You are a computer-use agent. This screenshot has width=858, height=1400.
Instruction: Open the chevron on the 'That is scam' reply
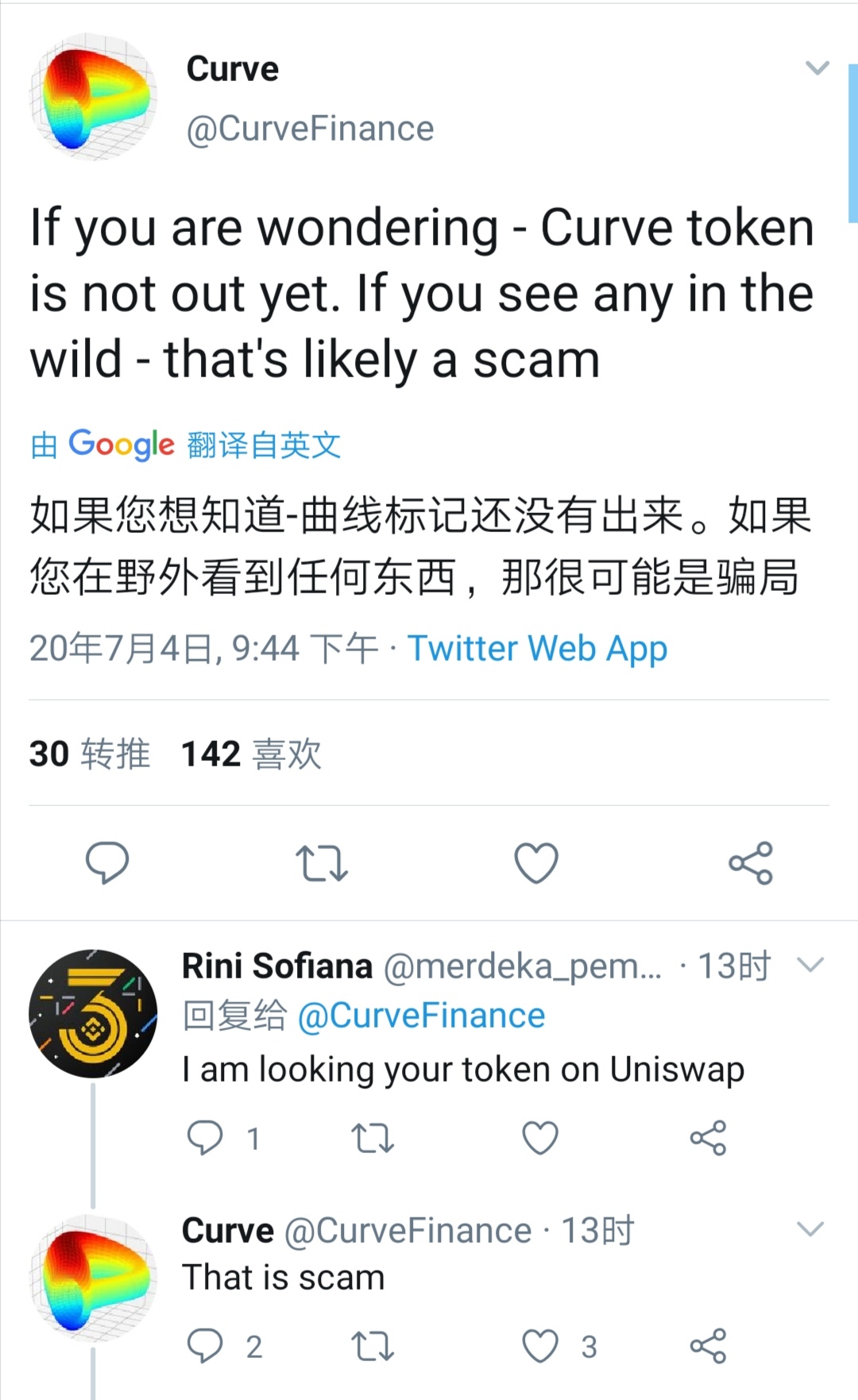point(811,1227)
